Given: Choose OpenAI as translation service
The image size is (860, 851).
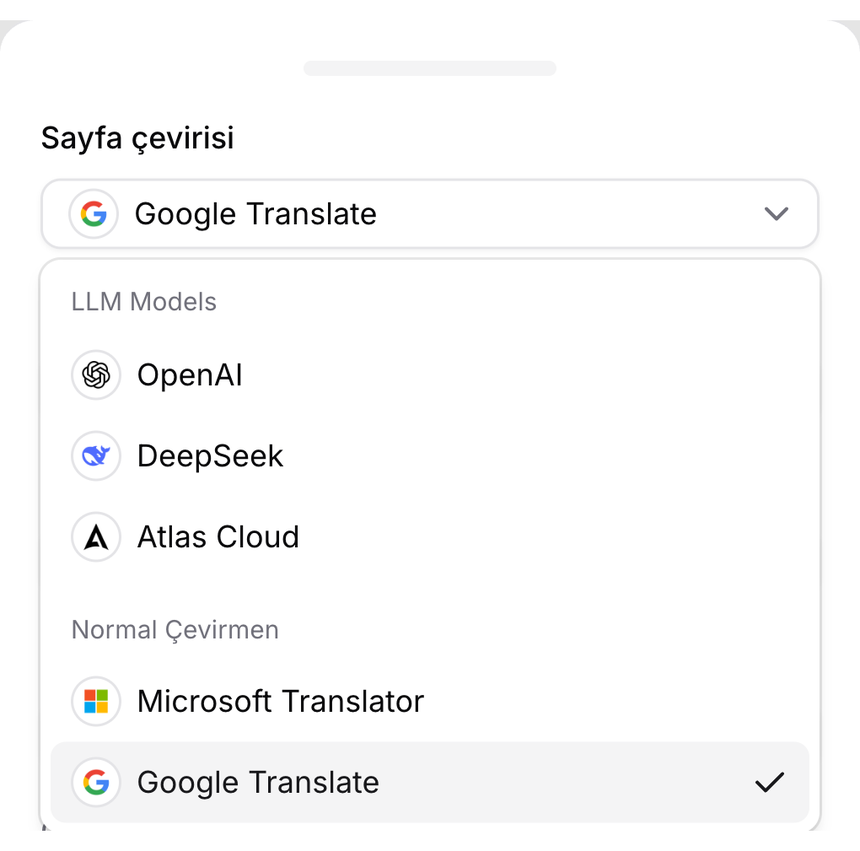Looking at the screenshot, I should 430,375.
